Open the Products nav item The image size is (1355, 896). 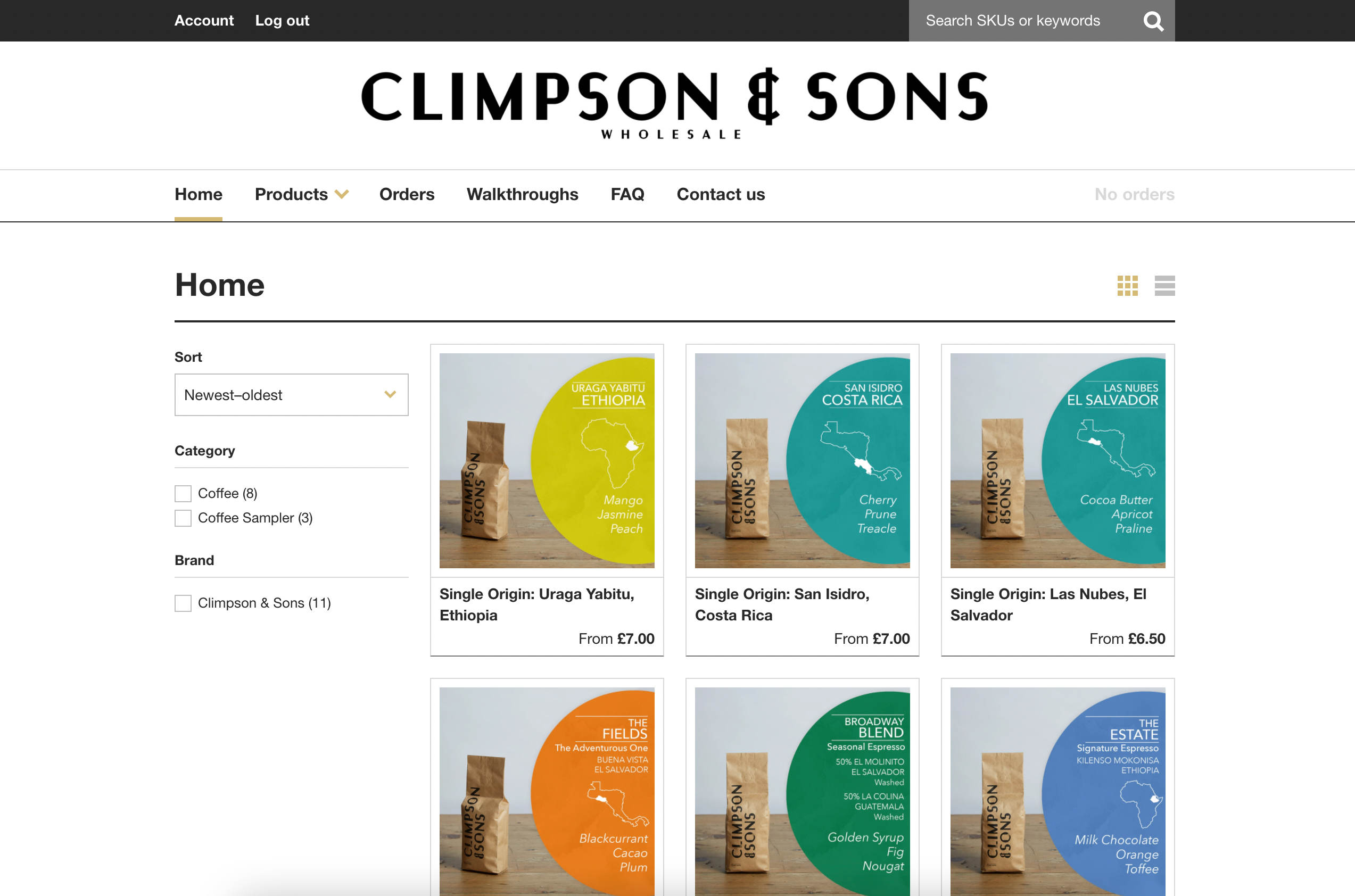pos(292,194)
